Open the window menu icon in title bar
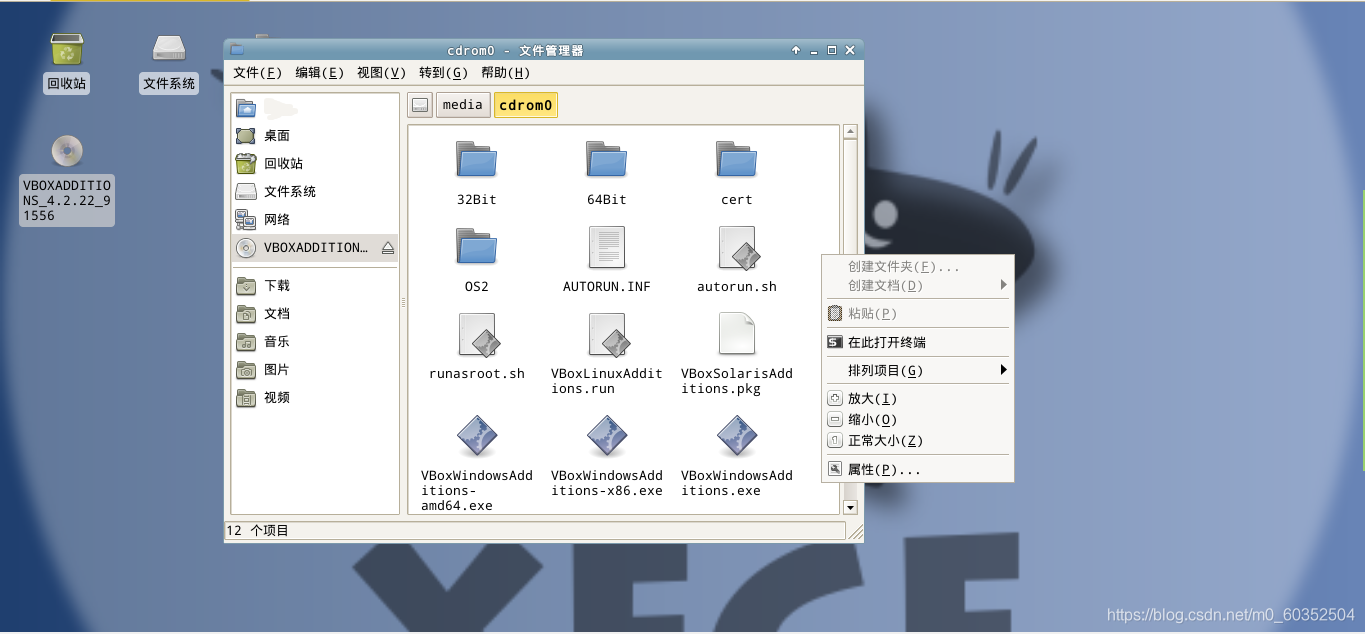Screen dimensions: 1365x634 click(x=236, y=50)
